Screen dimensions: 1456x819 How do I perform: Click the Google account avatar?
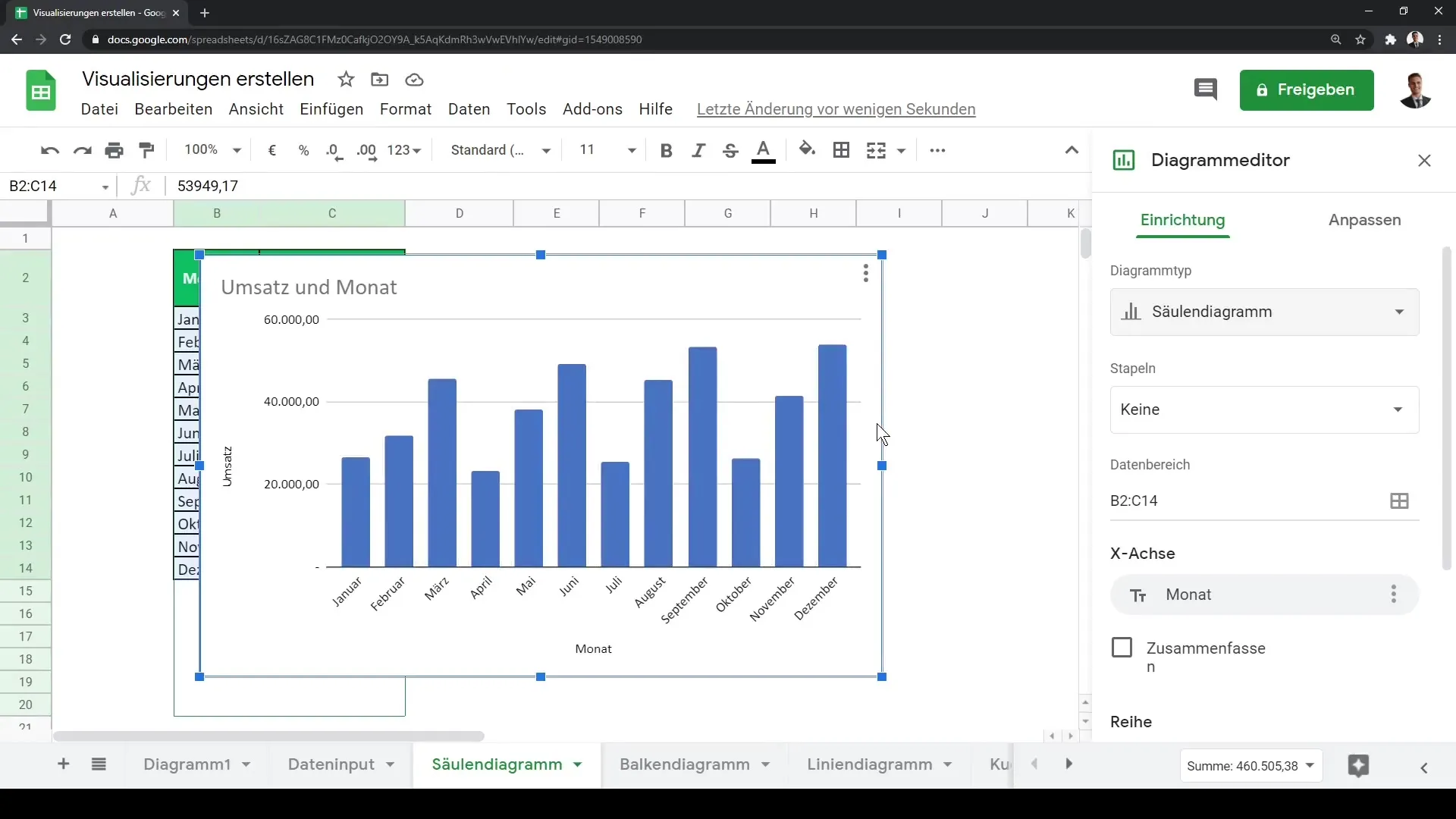[1414, 90]
